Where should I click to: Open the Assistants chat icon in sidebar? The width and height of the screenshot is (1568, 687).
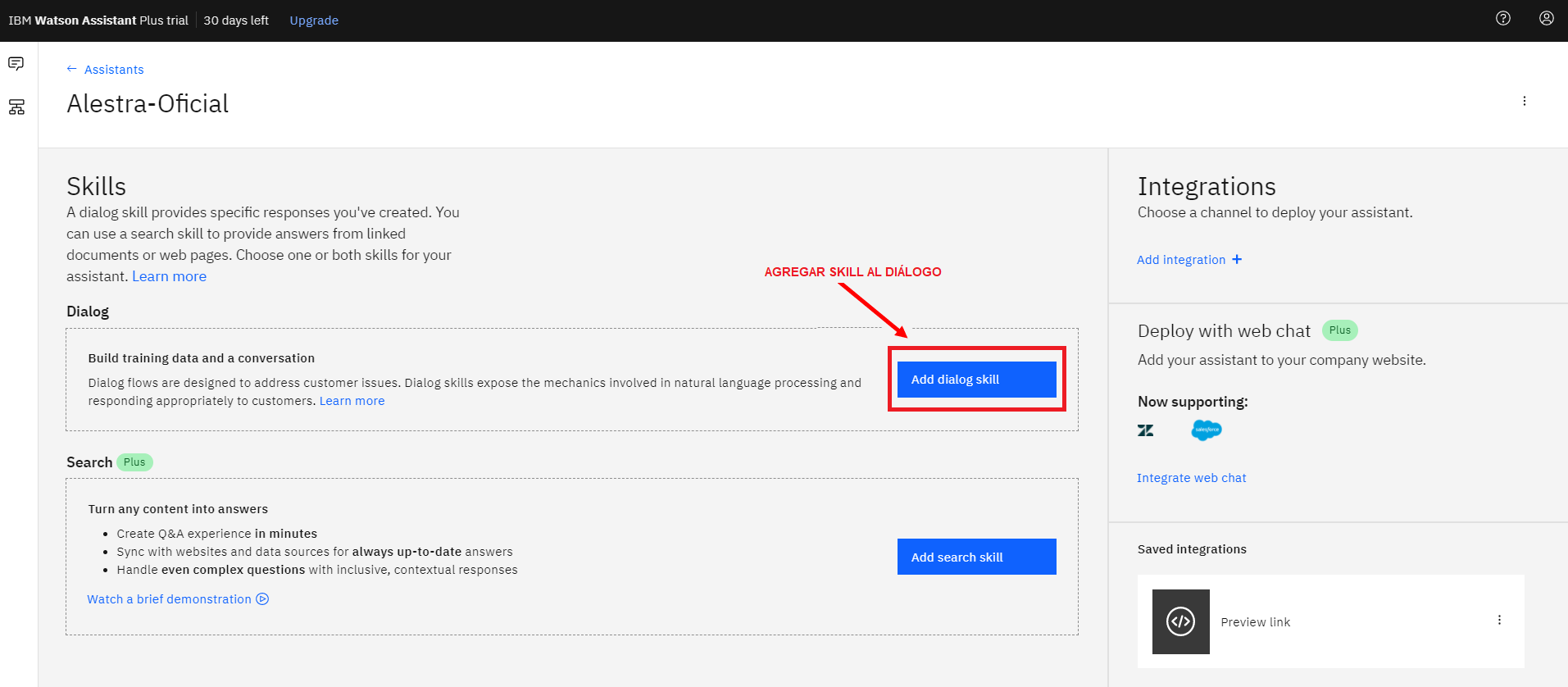(16, 63)
